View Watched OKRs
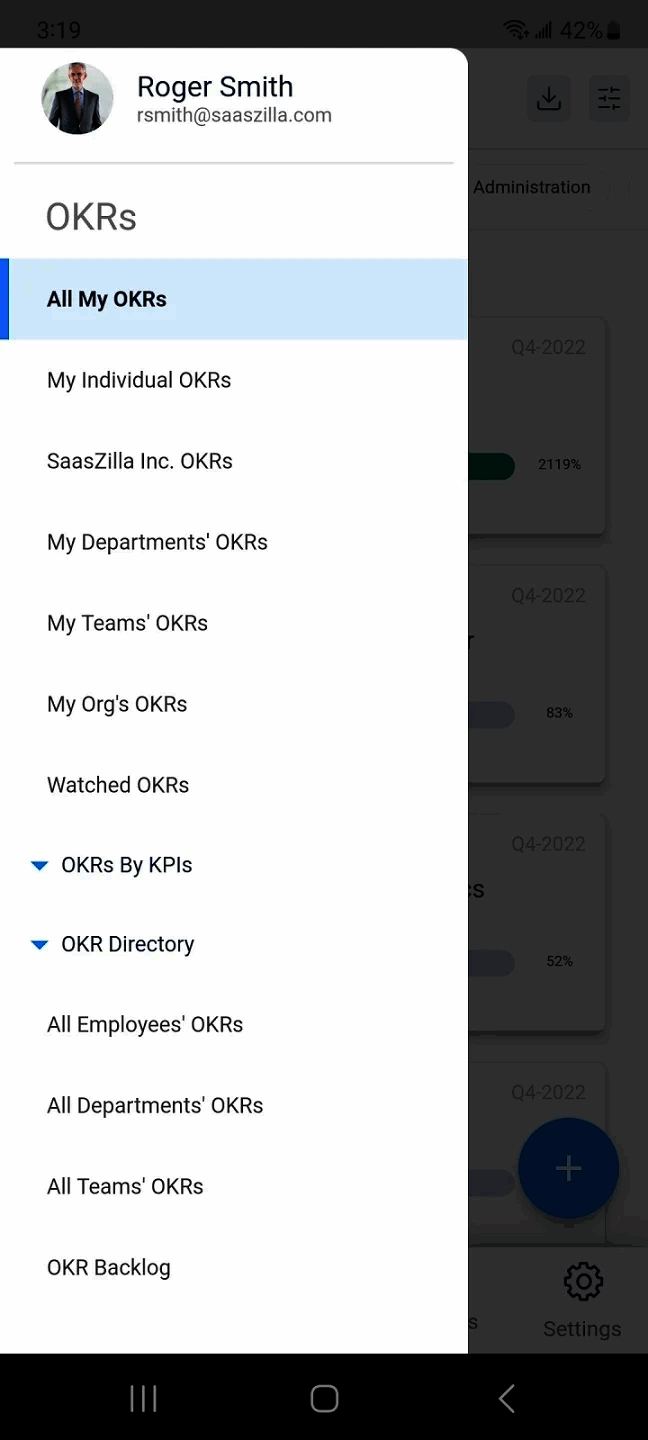 pos(118,785)
